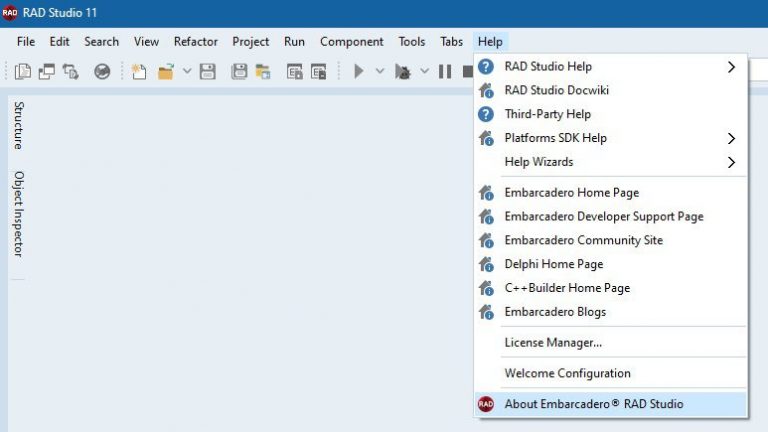Select About Embarcadero RAD Studio

pos(611,404)
